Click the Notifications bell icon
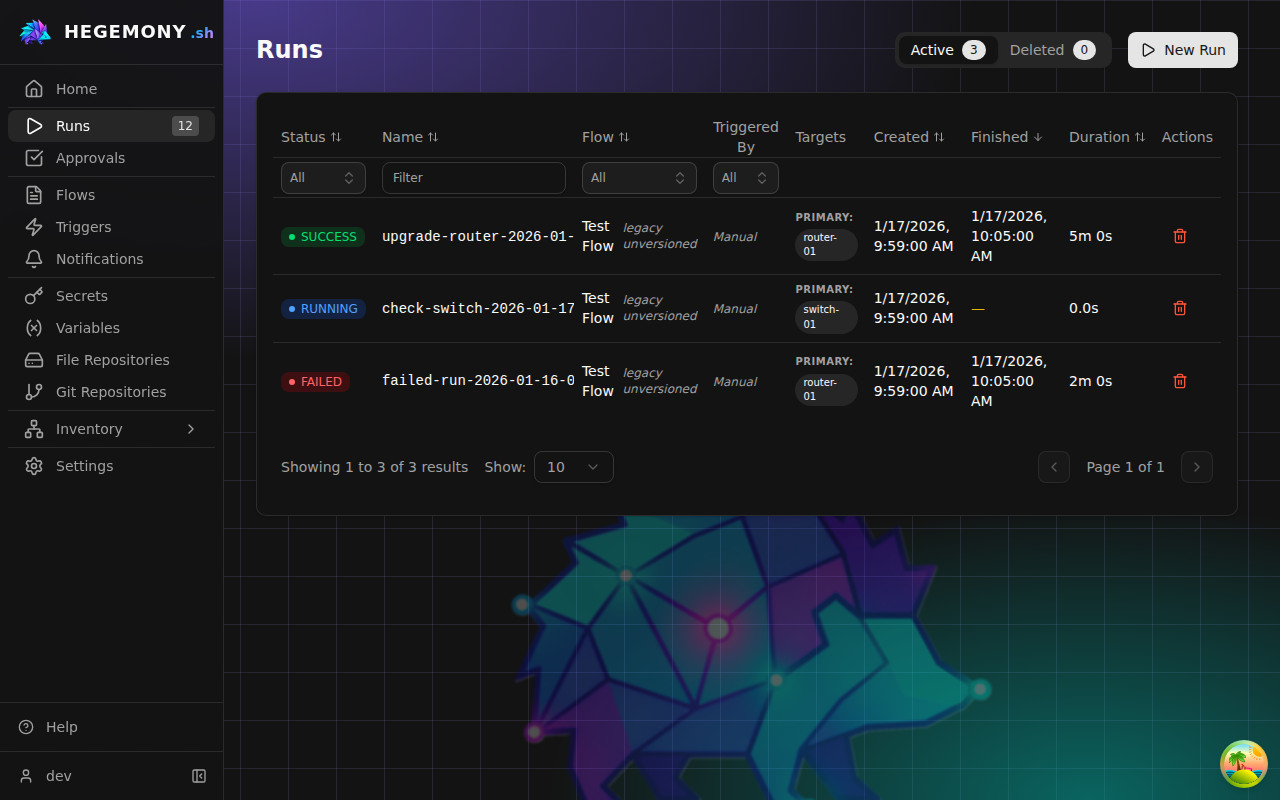This screenshot has height=800, width=1280. coord(34,259)
